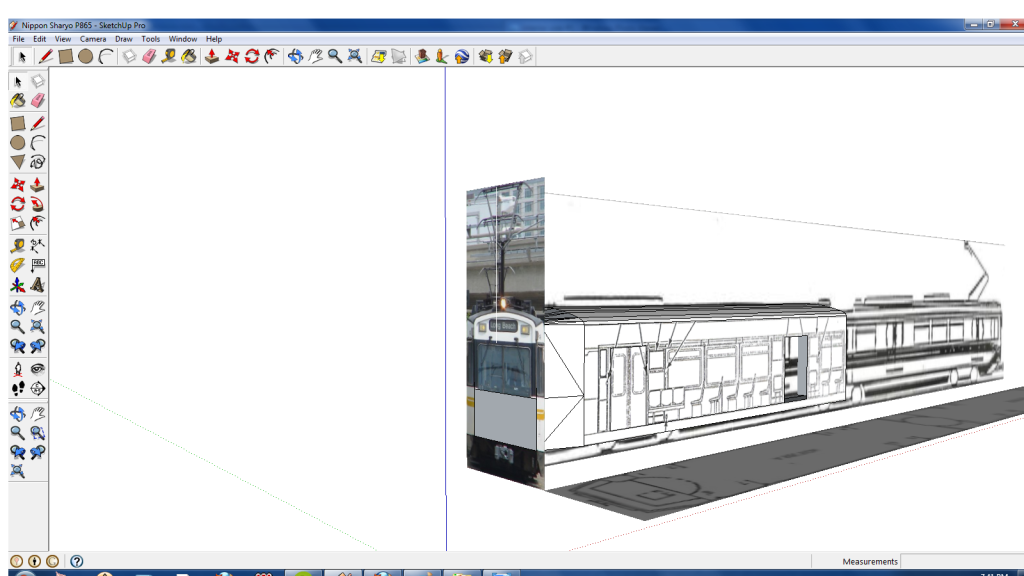Viewport: 1024px width, 576px height.
Task: Pick the Dimension tool
Action: (x=37, y=246)
